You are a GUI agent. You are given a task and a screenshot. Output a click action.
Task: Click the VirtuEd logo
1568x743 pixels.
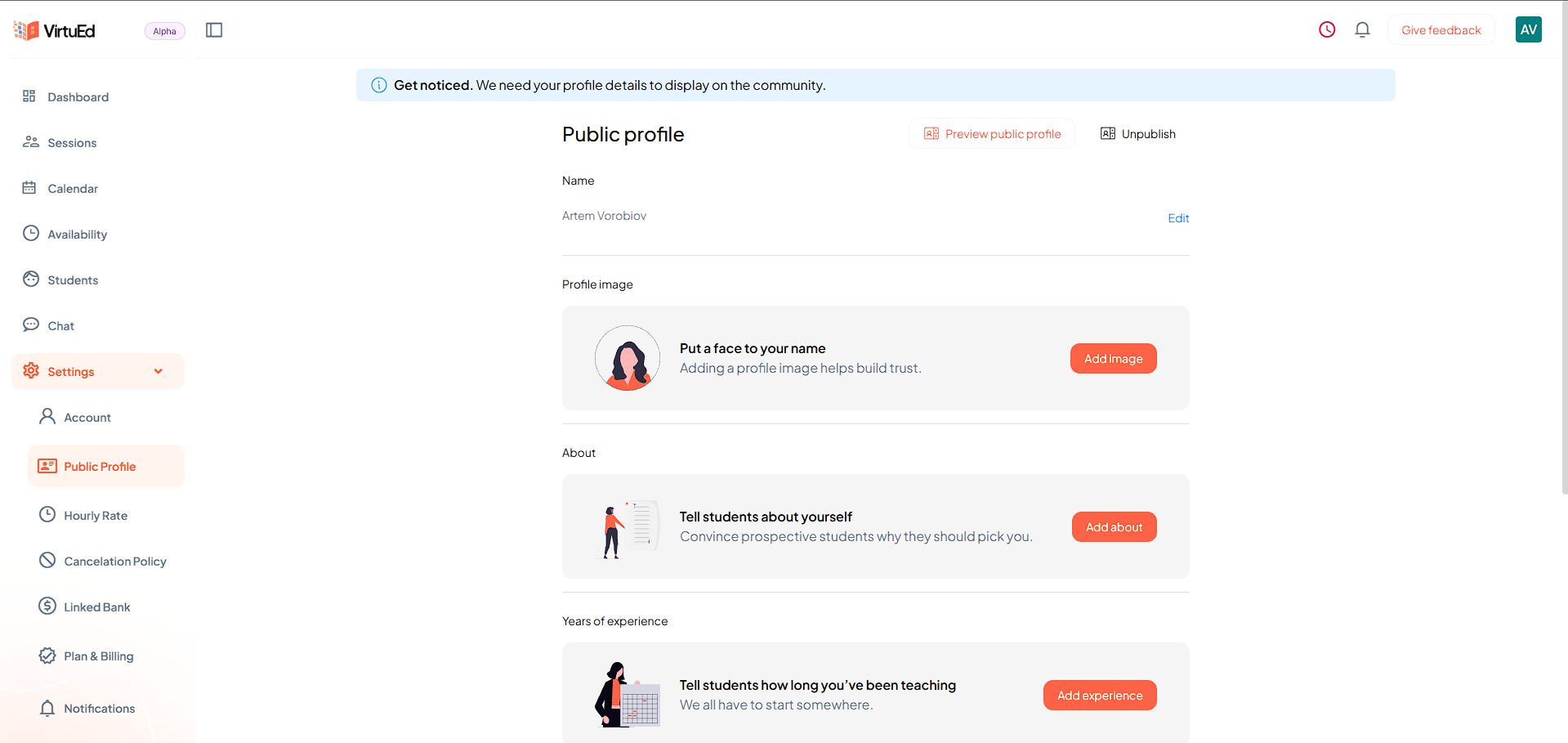click(54, 30)
